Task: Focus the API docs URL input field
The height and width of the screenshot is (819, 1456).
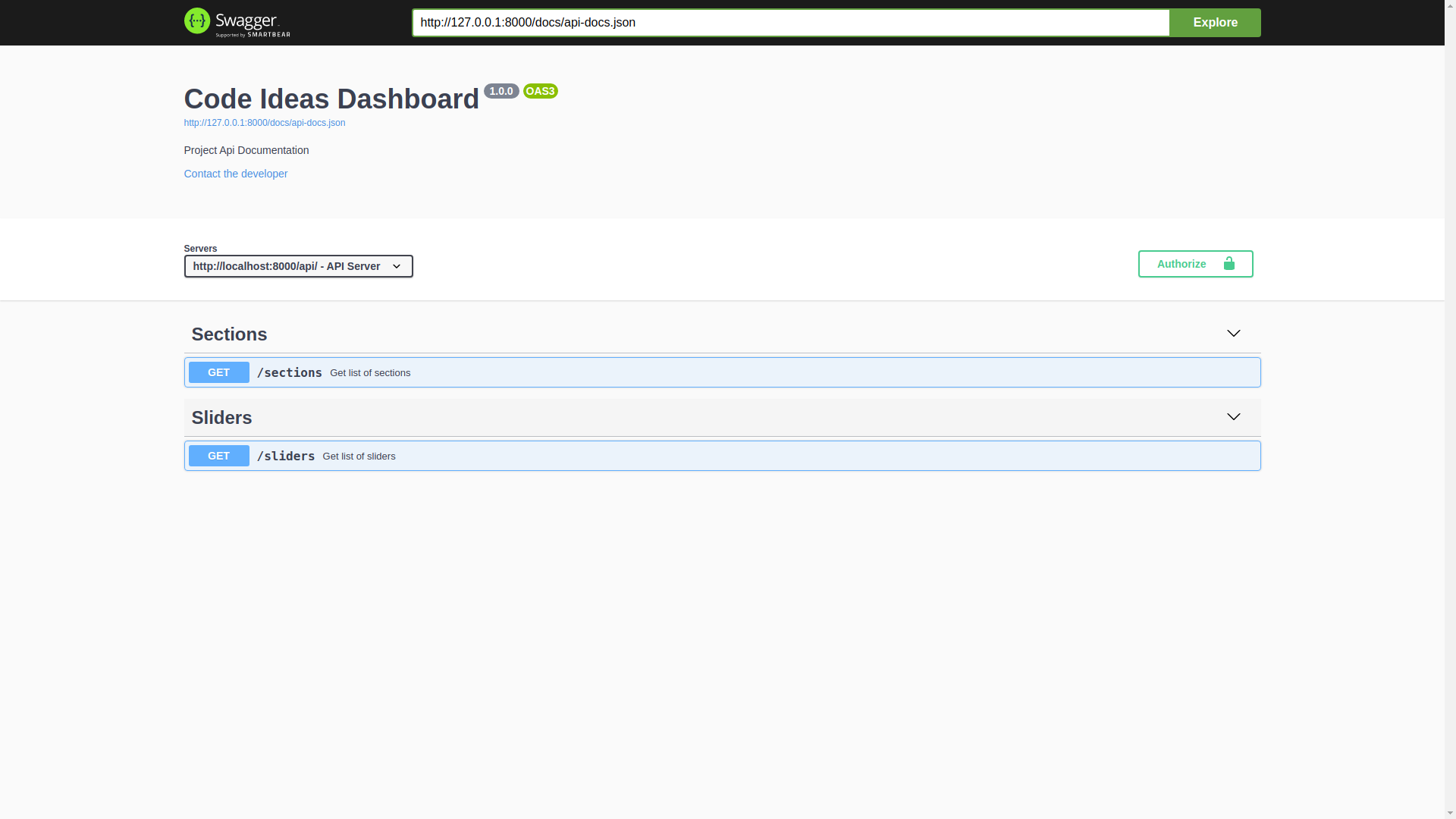Action: click(789, 23)
